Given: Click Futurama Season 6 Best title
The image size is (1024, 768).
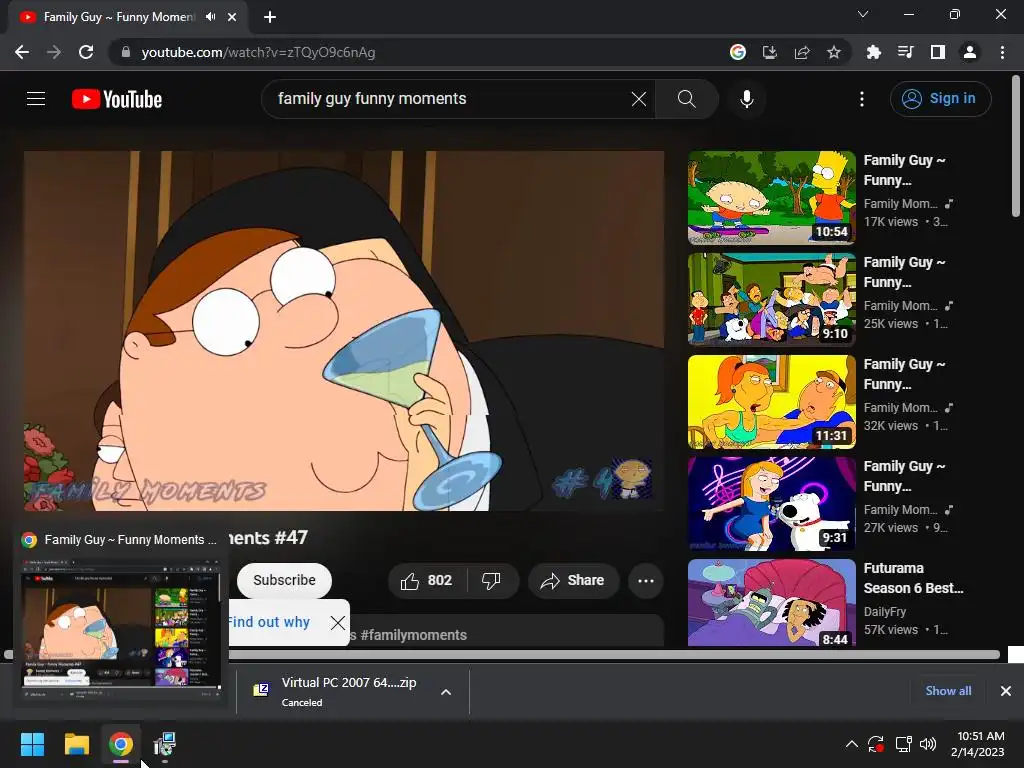Looking at the screenshot, I should [x=913, y=578].
